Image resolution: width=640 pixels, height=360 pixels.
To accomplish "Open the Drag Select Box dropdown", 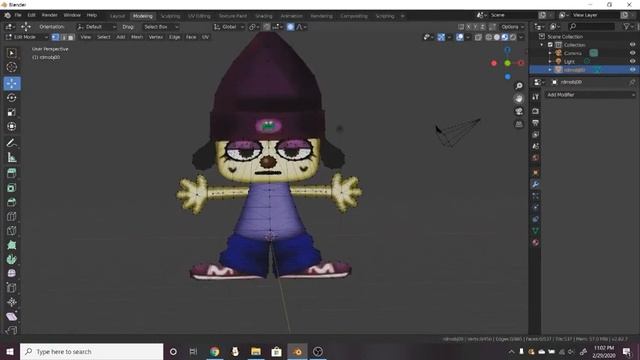I will [x=161, y=27].
